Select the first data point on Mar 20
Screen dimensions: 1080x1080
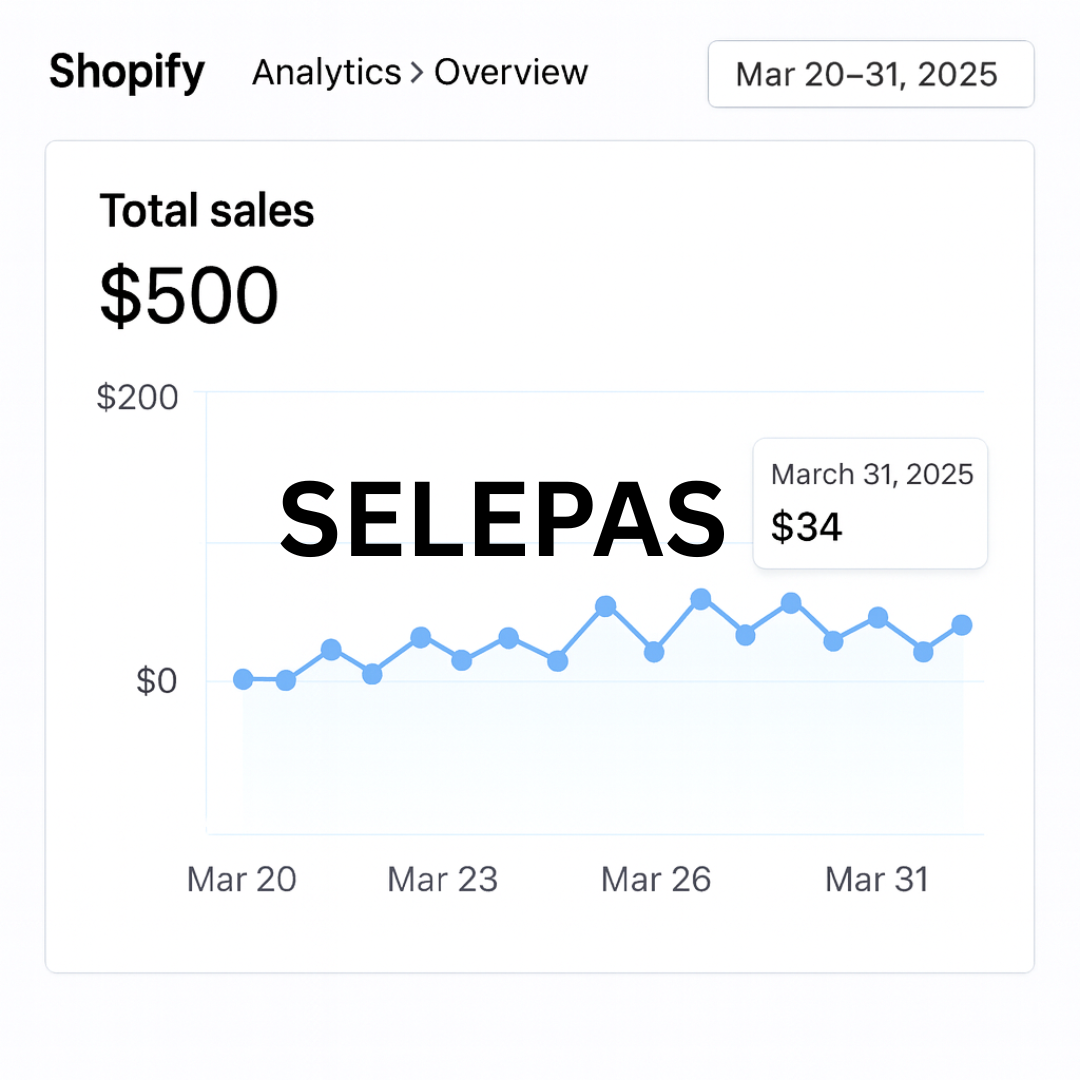point(243,679)
